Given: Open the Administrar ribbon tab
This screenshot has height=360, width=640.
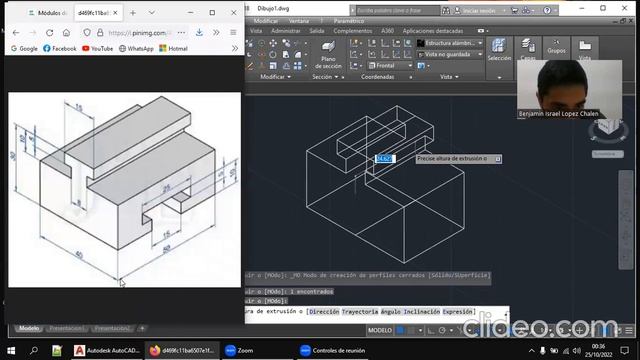Looking at the screenshot, I should click(x=285, y=31).
